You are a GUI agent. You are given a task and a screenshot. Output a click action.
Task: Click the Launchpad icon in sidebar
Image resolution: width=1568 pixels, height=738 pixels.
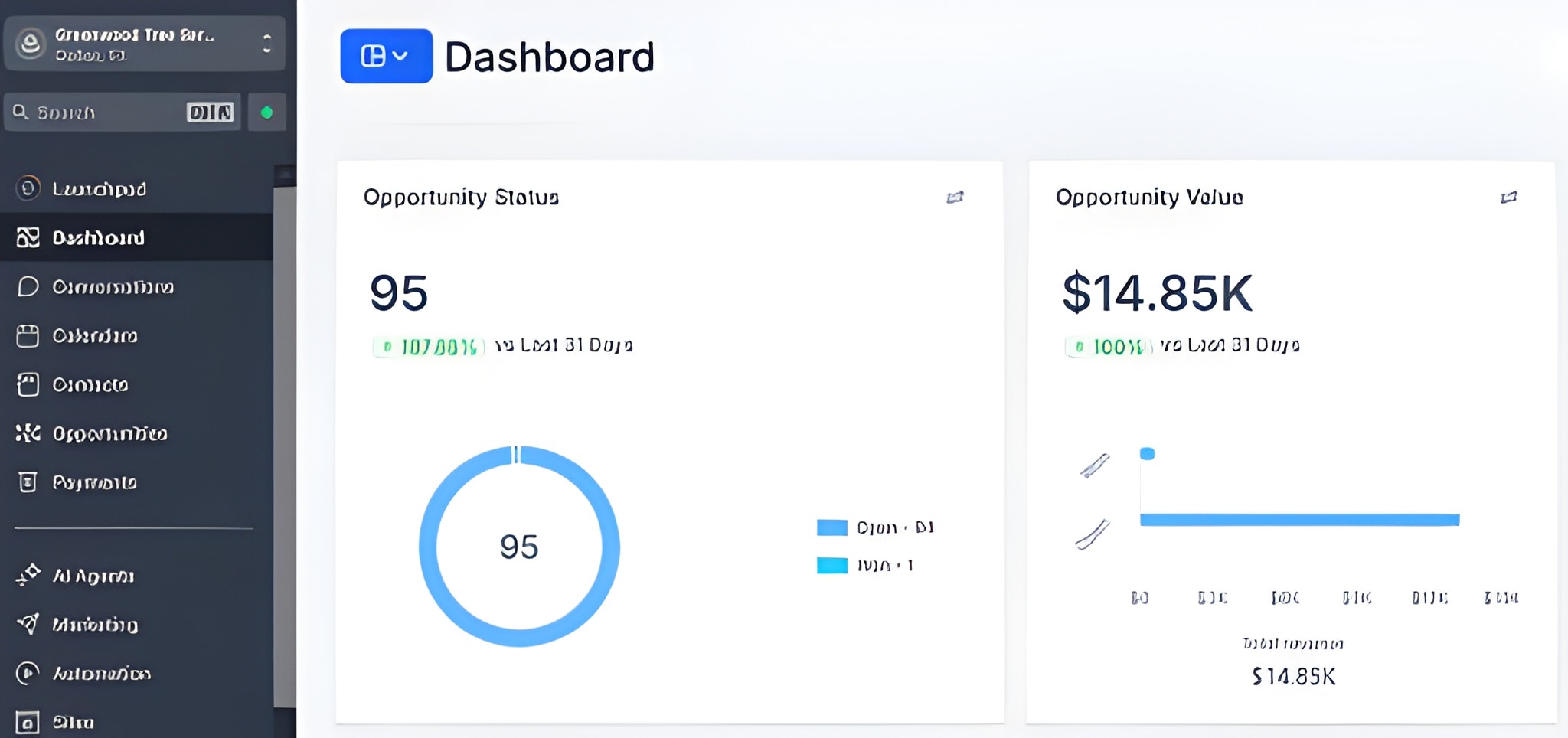(28, 188)
